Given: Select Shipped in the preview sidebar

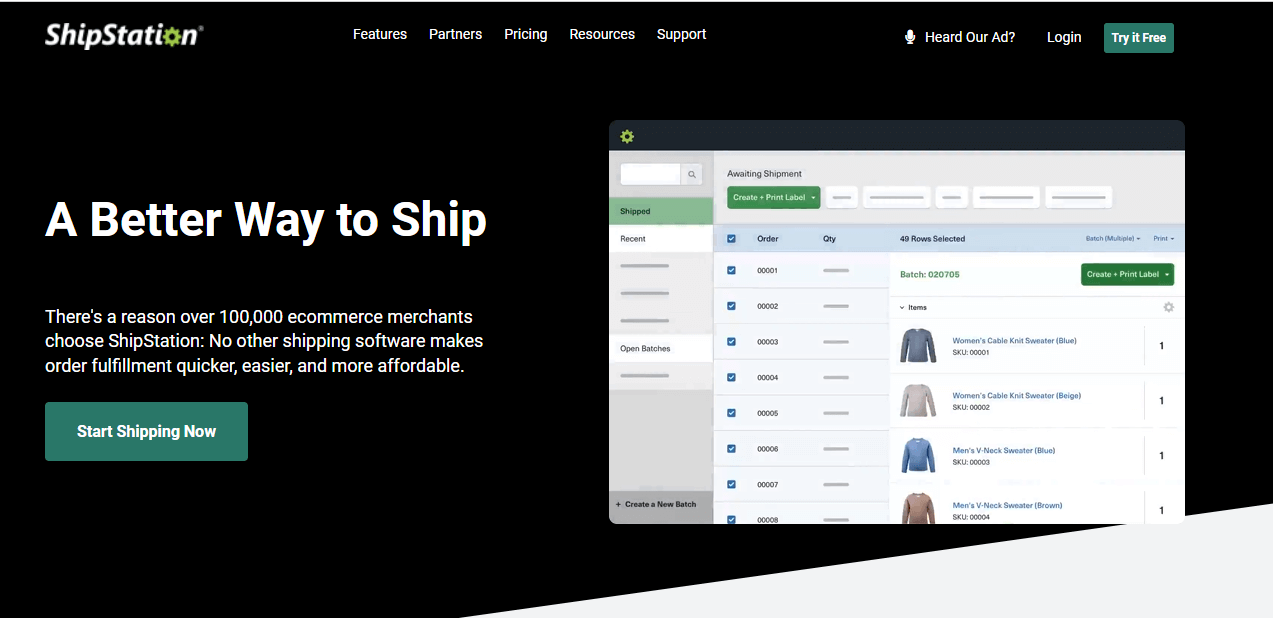Looking at the screenshot, I should 661,211.
